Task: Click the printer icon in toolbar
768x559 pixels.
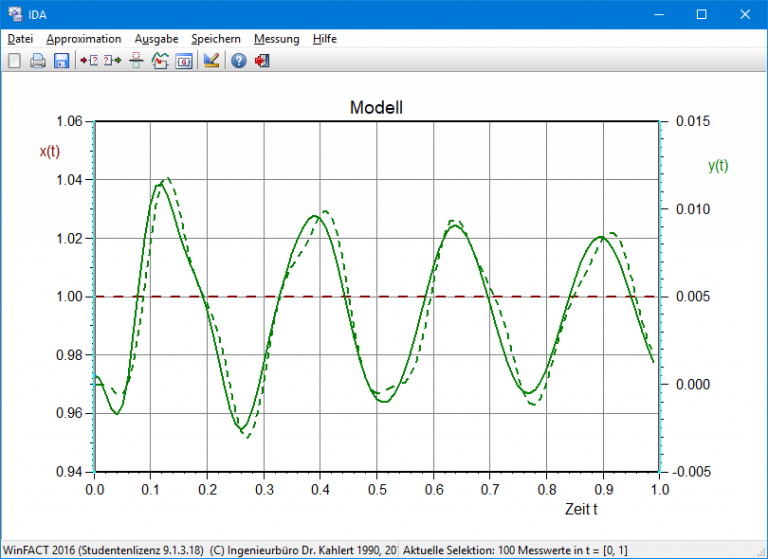Action: point(38,61)
